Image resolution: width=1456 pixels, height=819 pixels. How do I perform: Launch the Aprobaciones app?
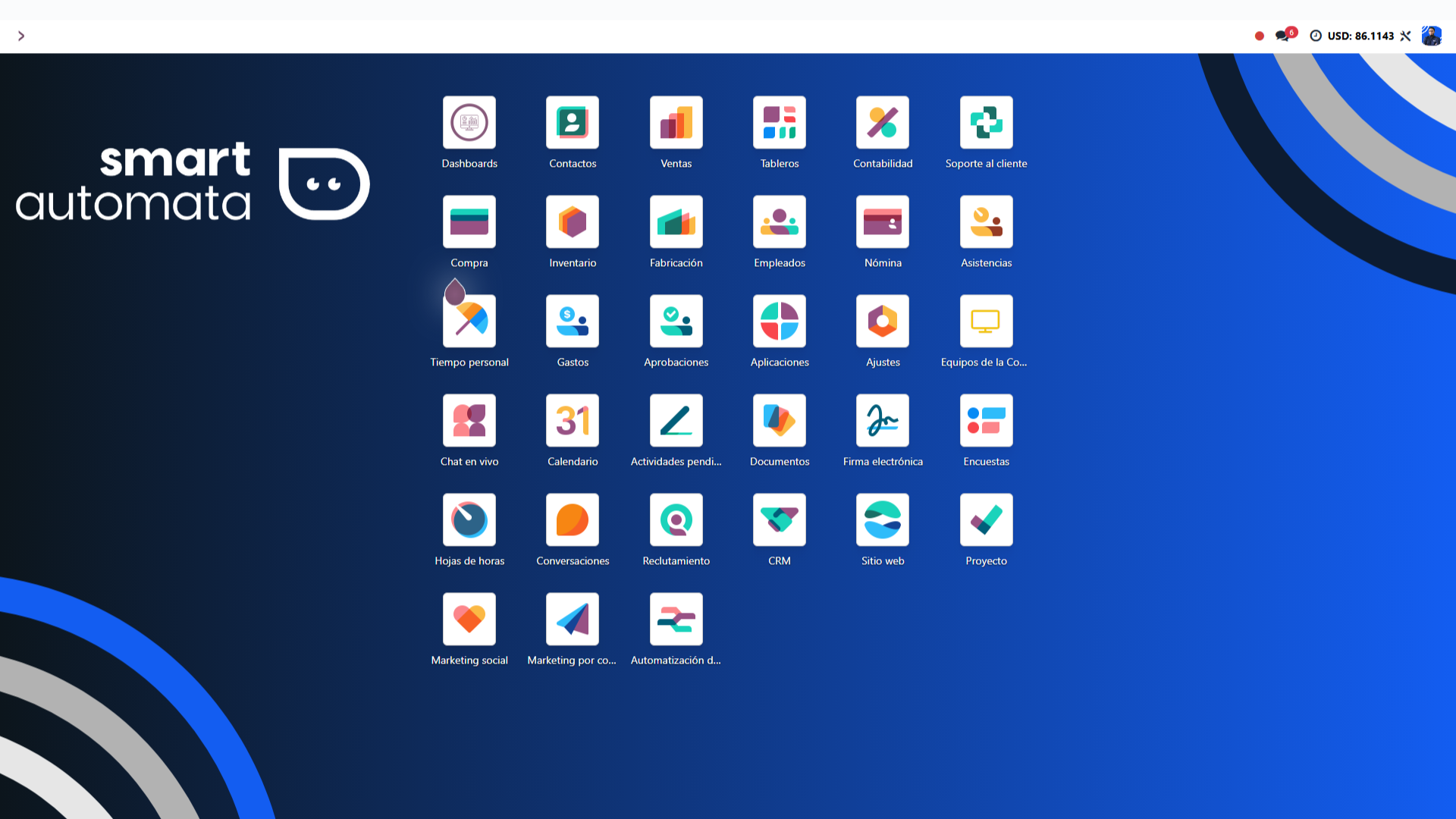pos(676,321)
